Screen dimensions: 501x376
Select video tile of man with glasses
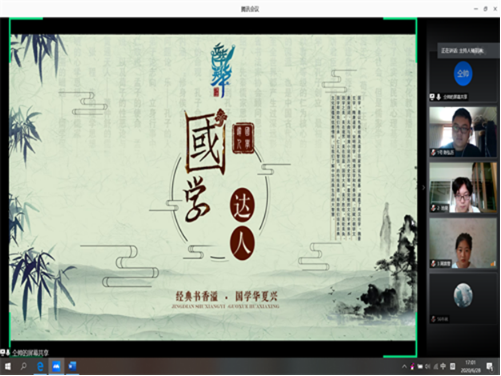[463, 132]
